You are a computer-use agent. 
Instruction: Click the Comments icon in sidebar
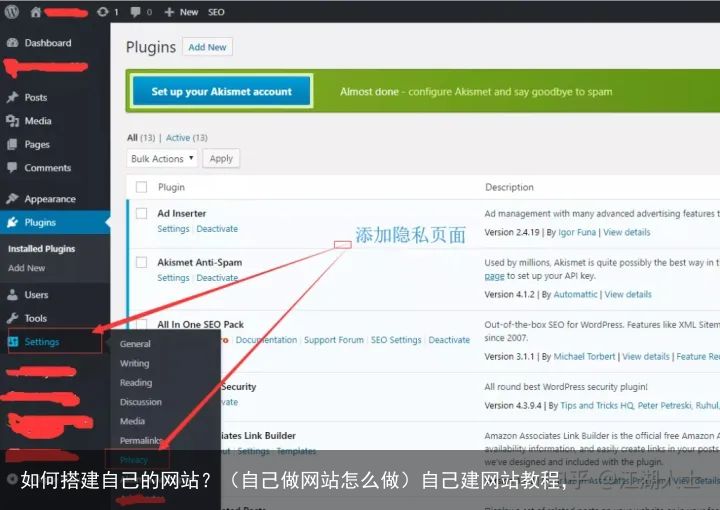pyautogui.click(x=13, y=168)
